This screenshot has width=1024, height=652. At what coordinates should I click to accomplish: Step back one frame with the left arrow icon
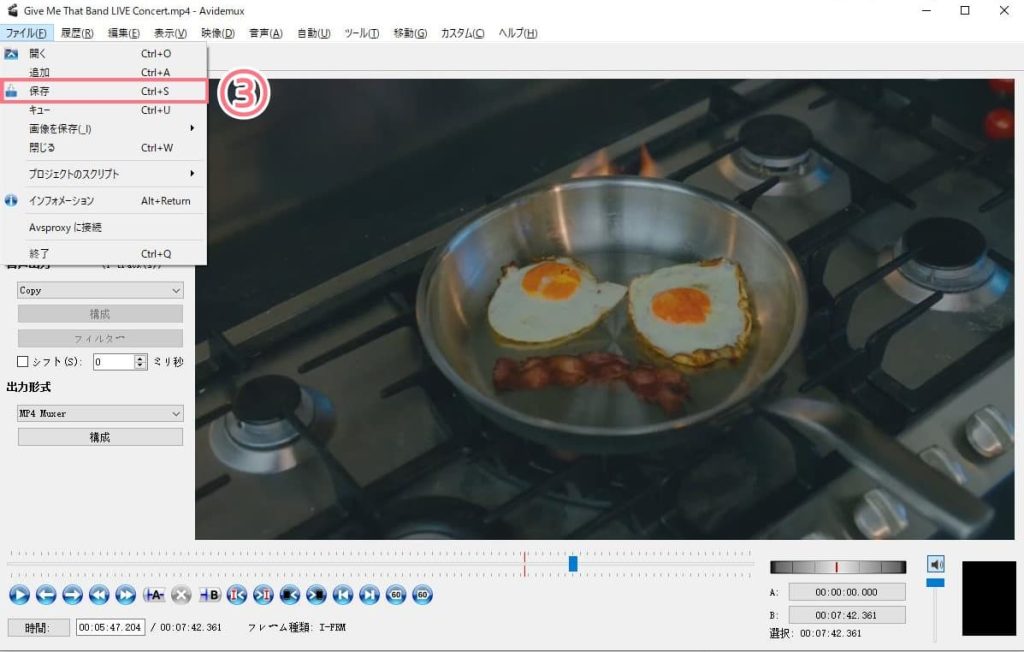(x=45, y=595)
